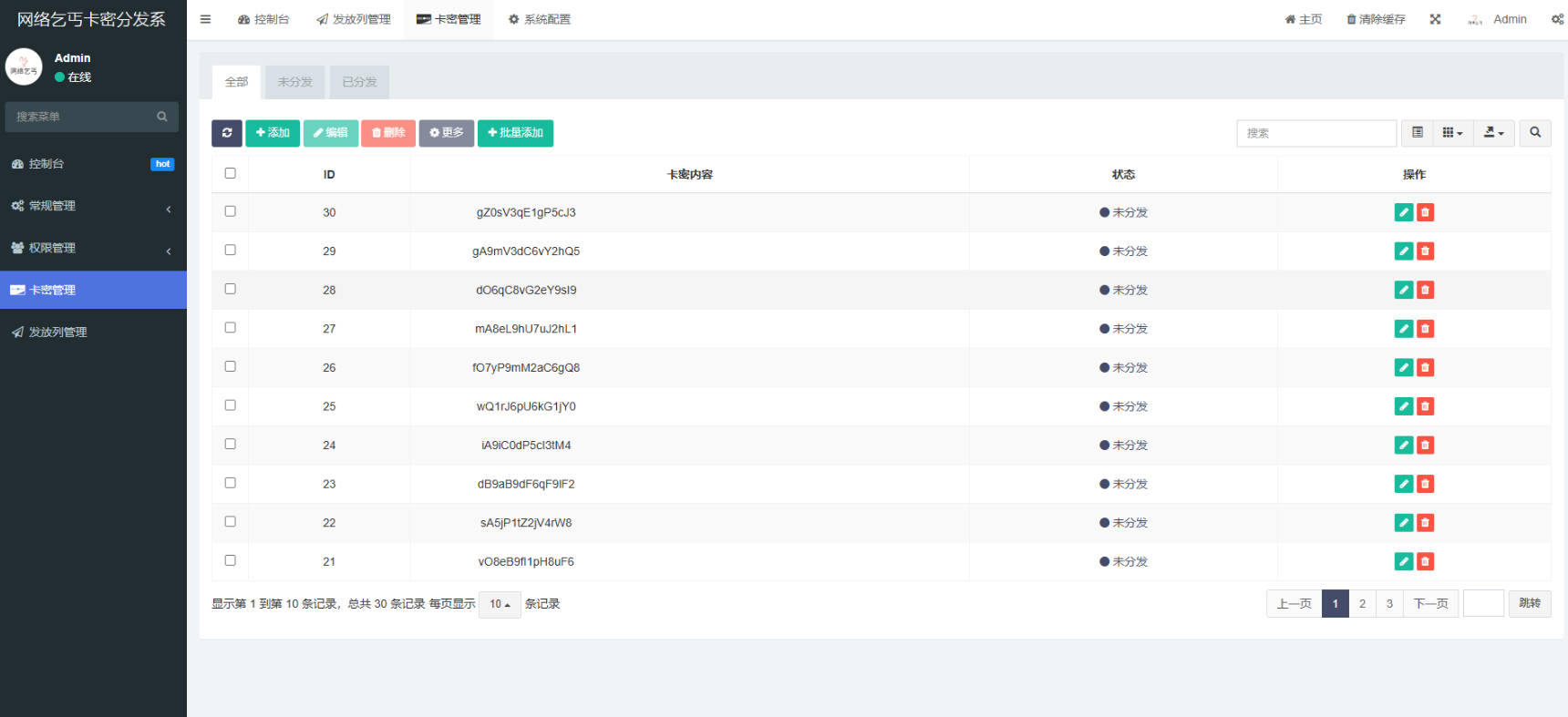
Task: Open the page size dropdown showing 10
Action: tap(499, 604)
